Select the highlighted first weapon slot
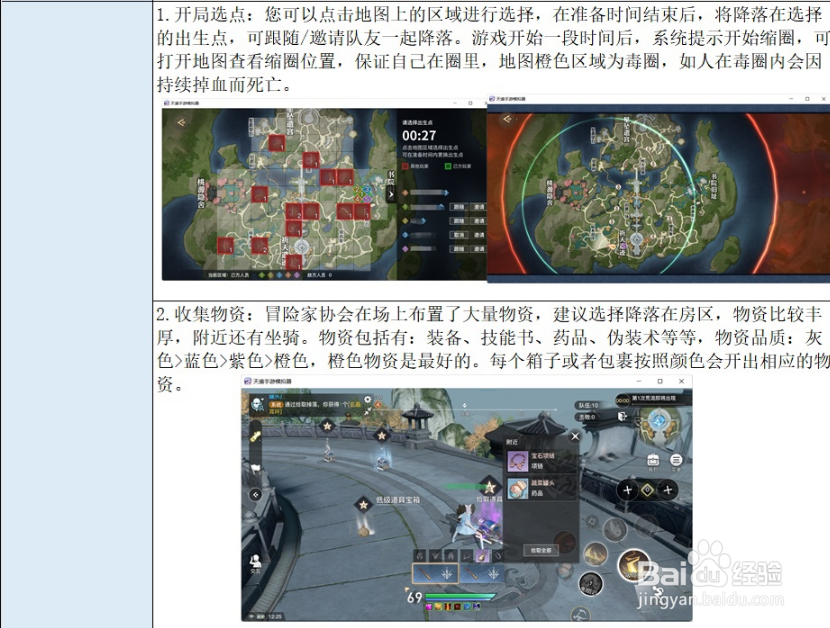This screenshot has width=830, height=628. (x=435, y=573)
